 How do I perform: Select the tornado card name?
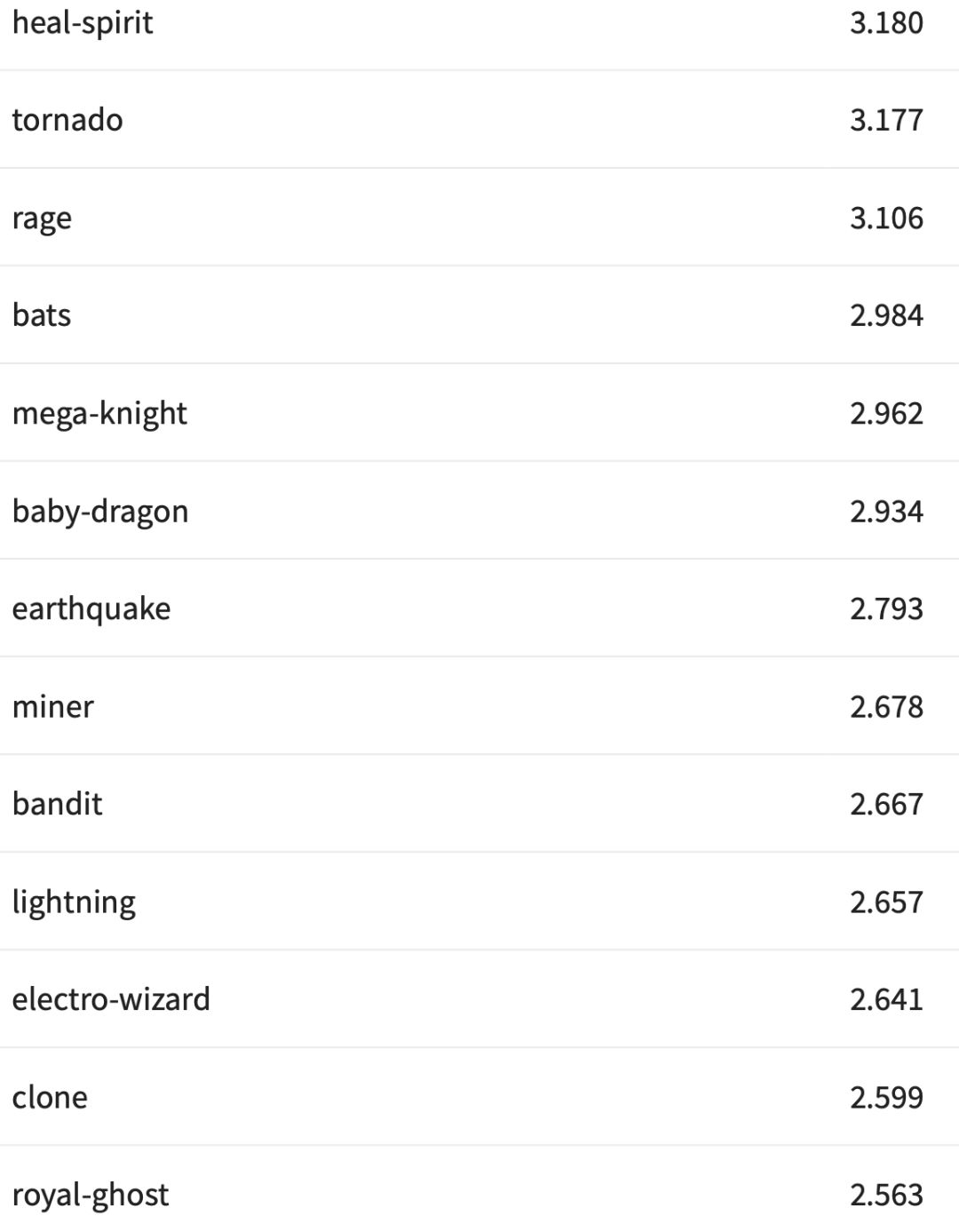click(x=67, y=120)
